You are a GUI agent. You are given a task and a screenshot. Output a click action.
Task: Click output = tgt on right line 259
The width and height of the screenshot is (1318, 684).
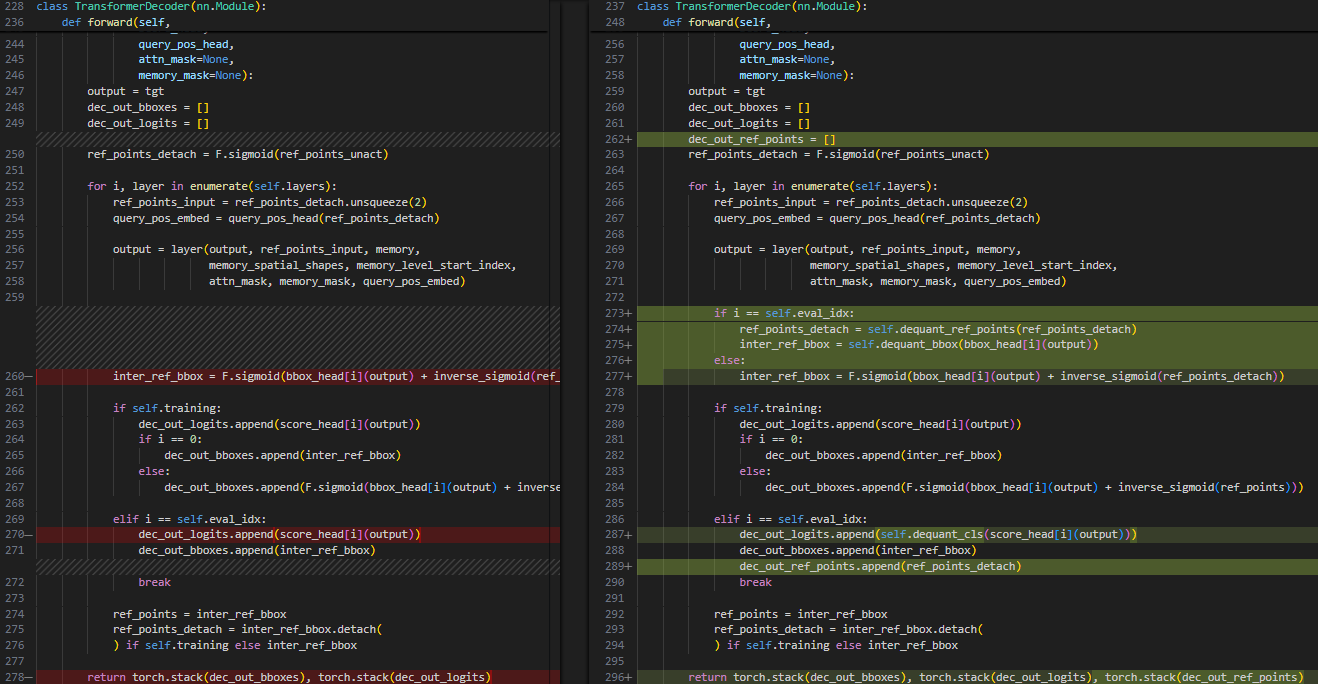pyautogui.click(x=726, y=91)
